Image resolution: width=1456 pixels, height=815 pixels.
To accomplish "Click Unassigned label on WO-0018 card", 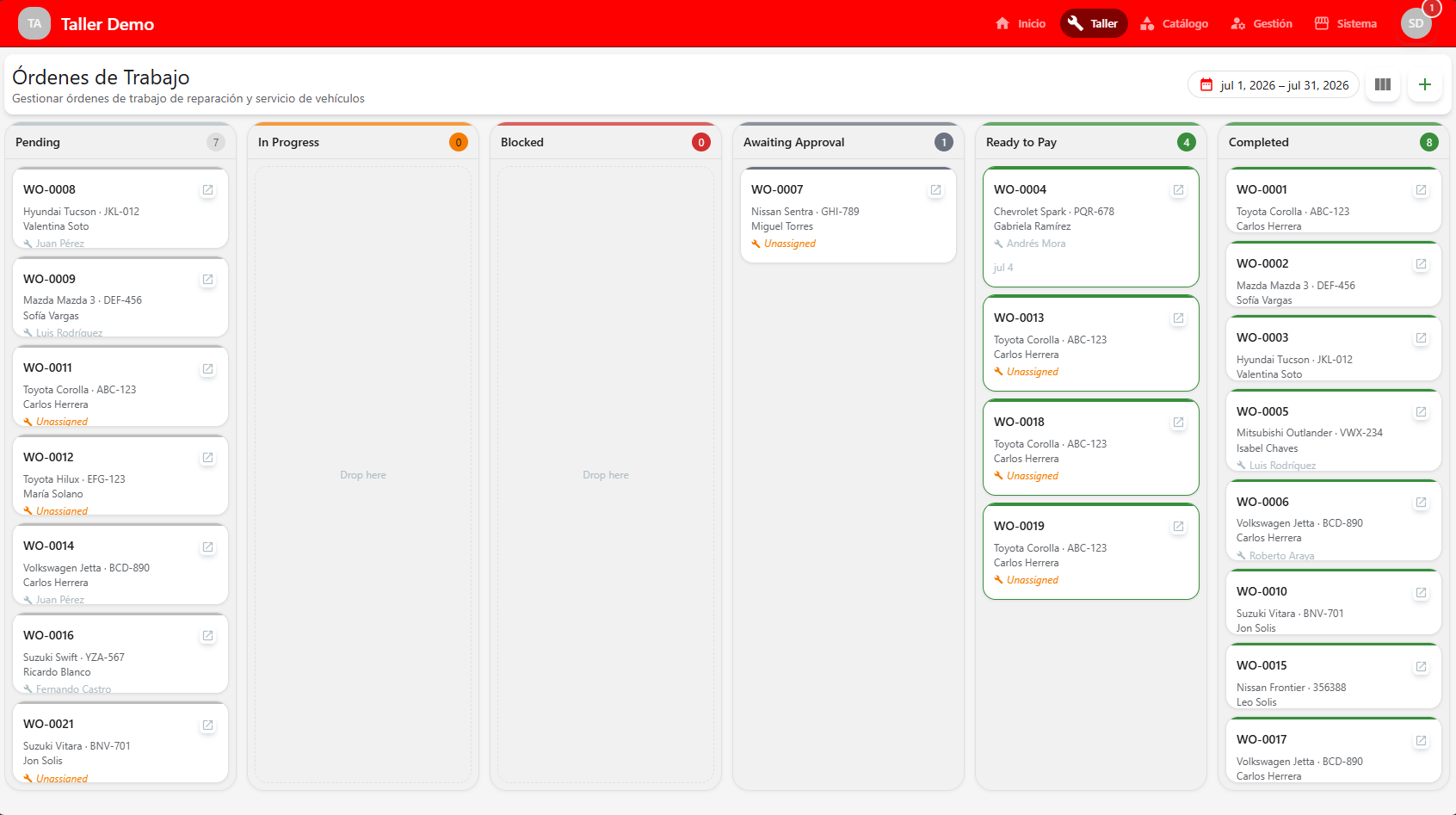I will [1032, 476].
